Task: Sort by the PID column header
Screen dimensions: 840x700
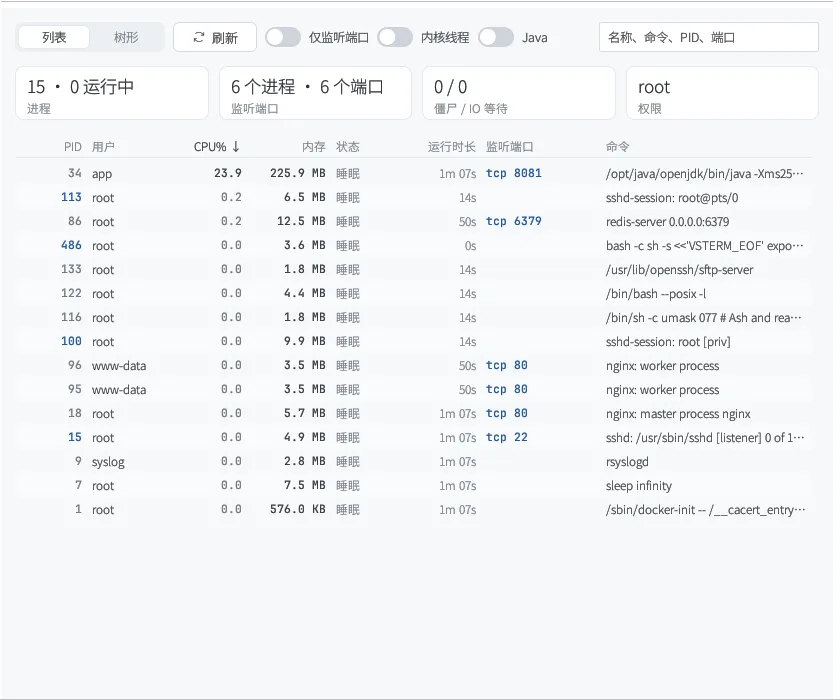Action: [72, 147]
